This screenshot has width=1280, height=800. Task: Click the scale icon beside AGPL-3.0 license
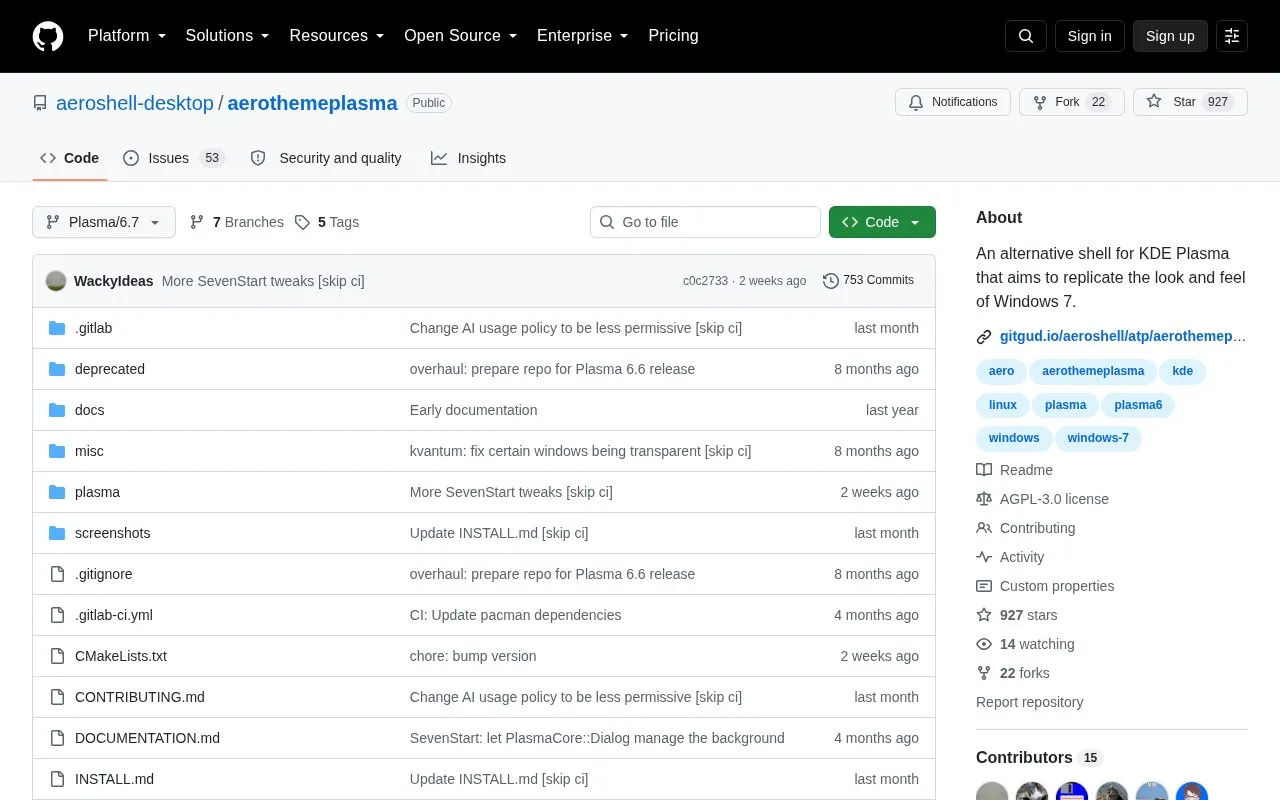984,499
